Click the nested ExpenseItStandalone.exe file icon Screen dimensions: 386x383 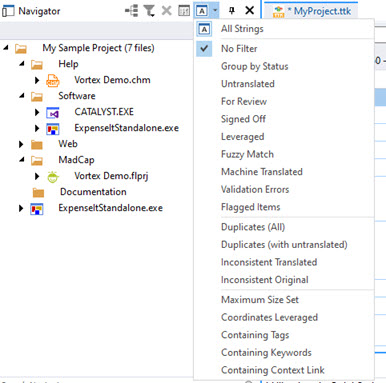[53, 129]
